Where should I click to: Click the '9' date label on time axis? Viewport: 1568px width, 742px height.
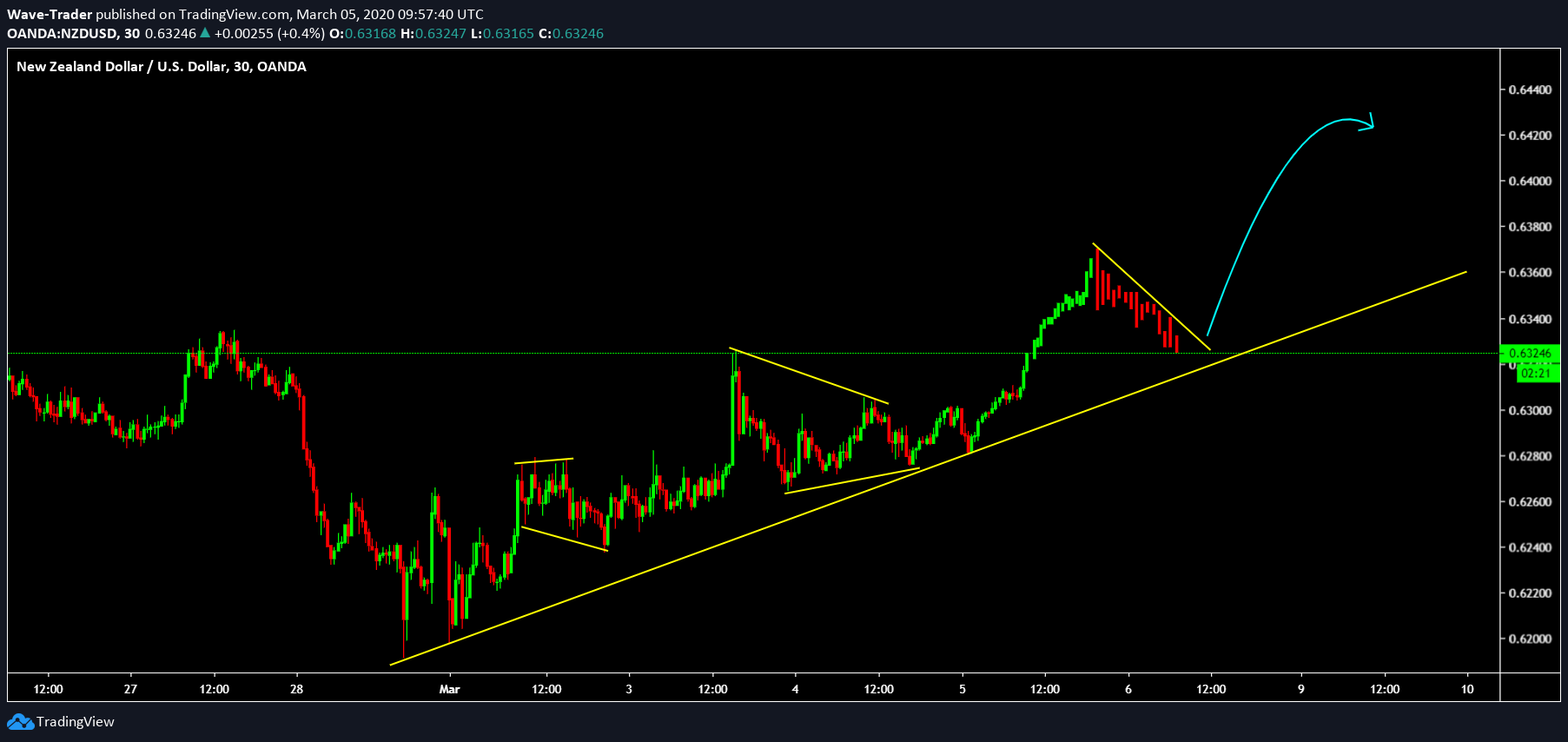[1301, 689]
